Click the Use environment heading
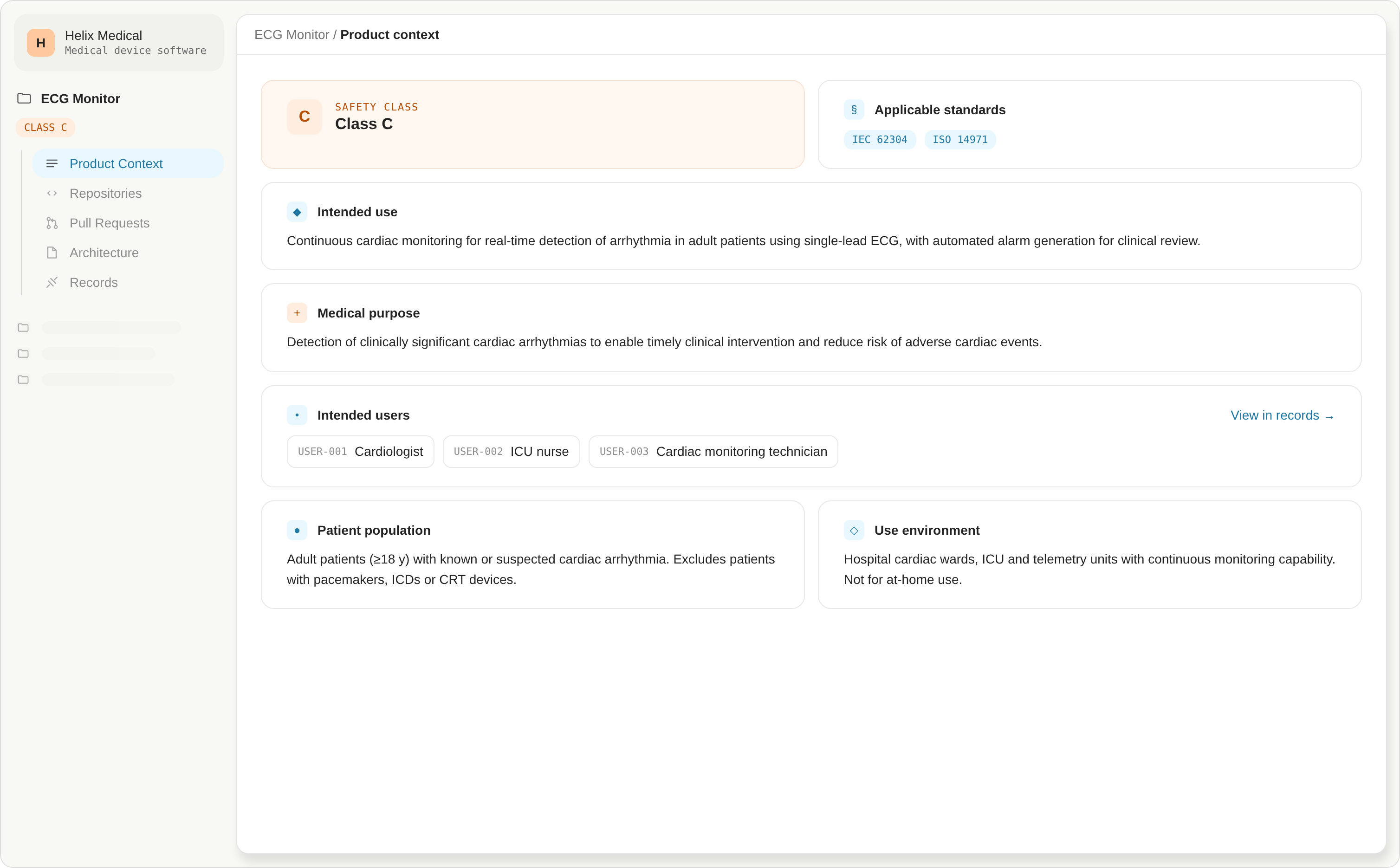1400x868 pixels. (927, 531)
